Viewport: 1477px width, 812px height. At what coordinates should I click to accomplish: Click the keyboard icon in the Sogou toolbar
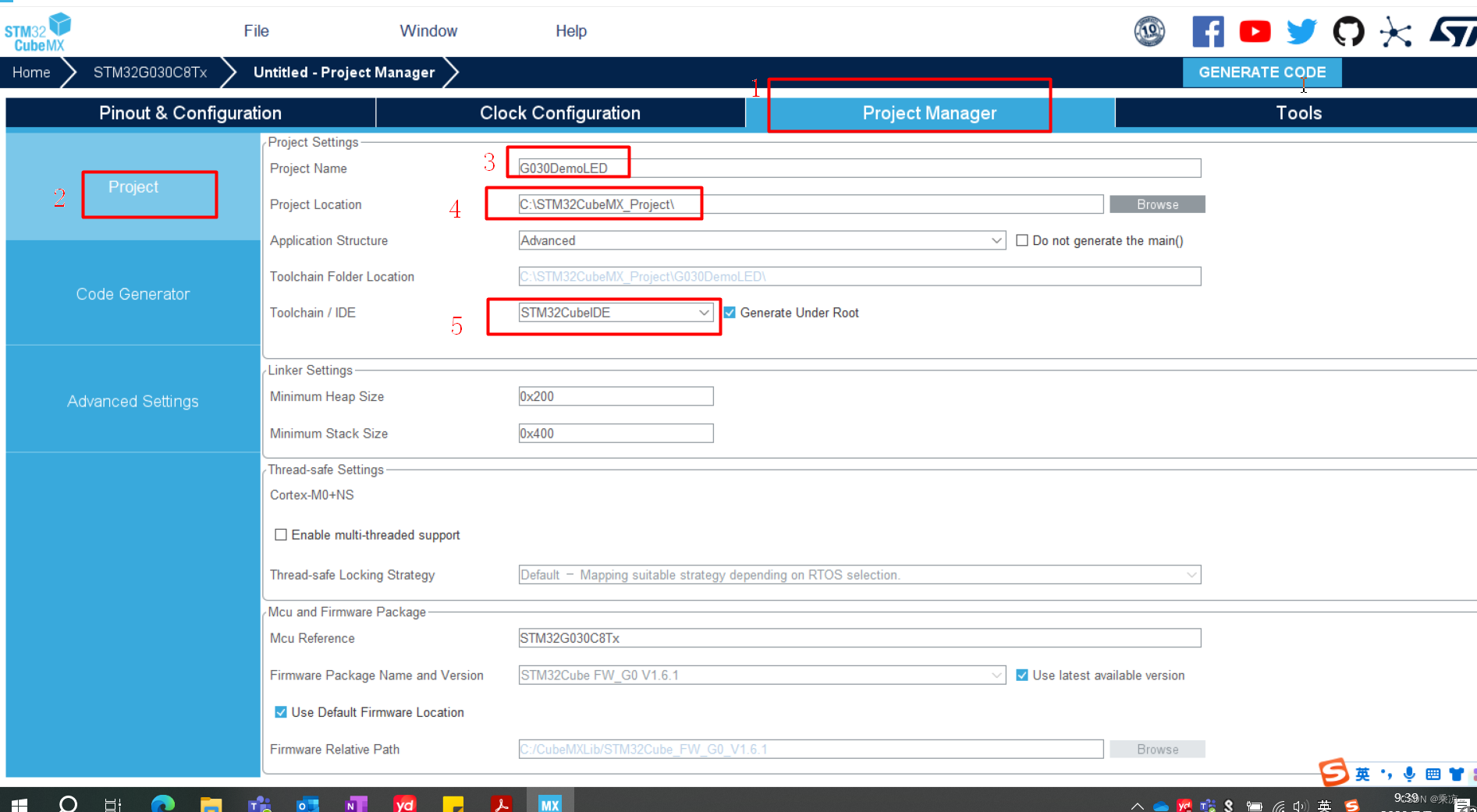(x=1433, y=775)
